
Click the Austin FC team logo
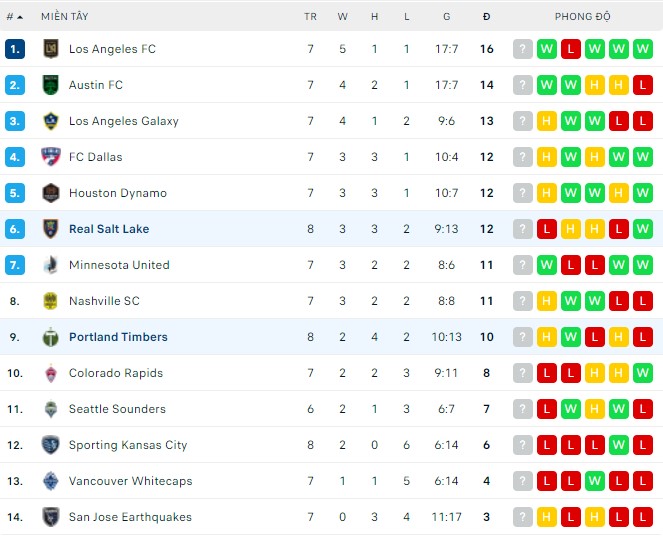tap(51, 85)
